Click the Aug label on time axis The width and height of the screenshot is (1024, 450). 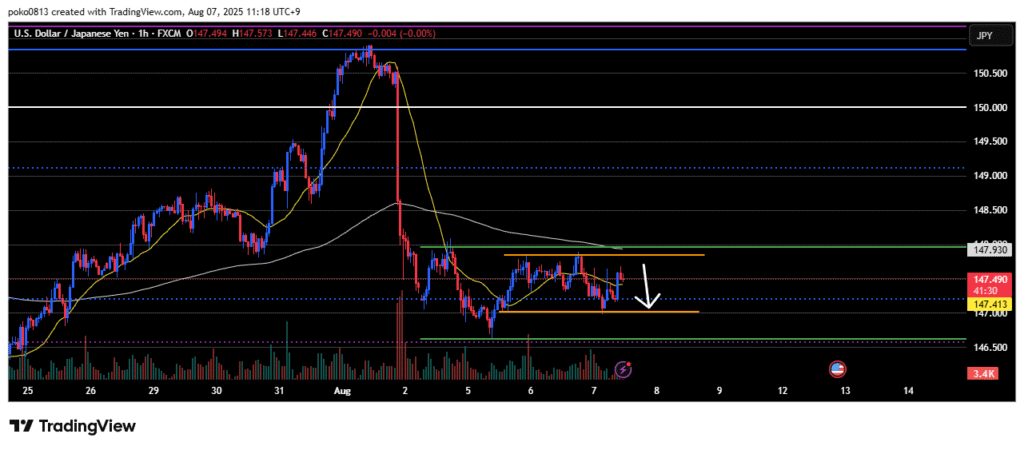pyautogui.click(x=342, y=391)
